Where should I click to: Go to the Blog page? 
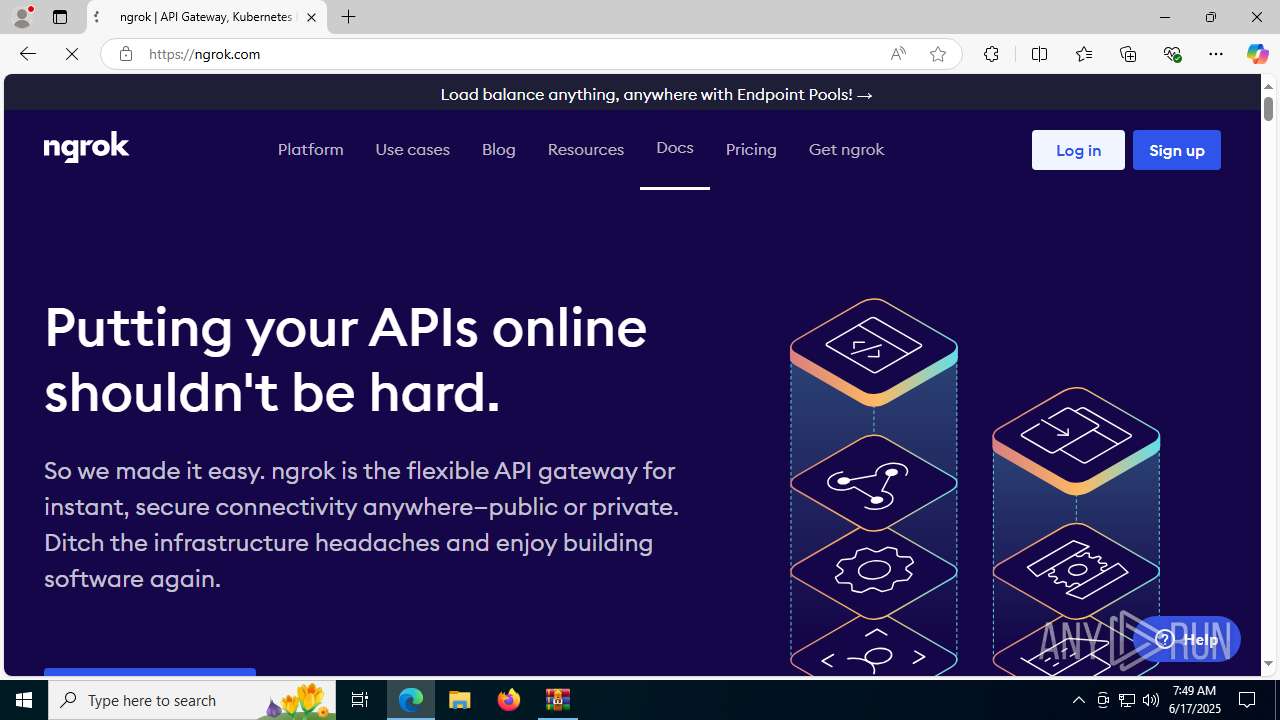tap(499, 149)
